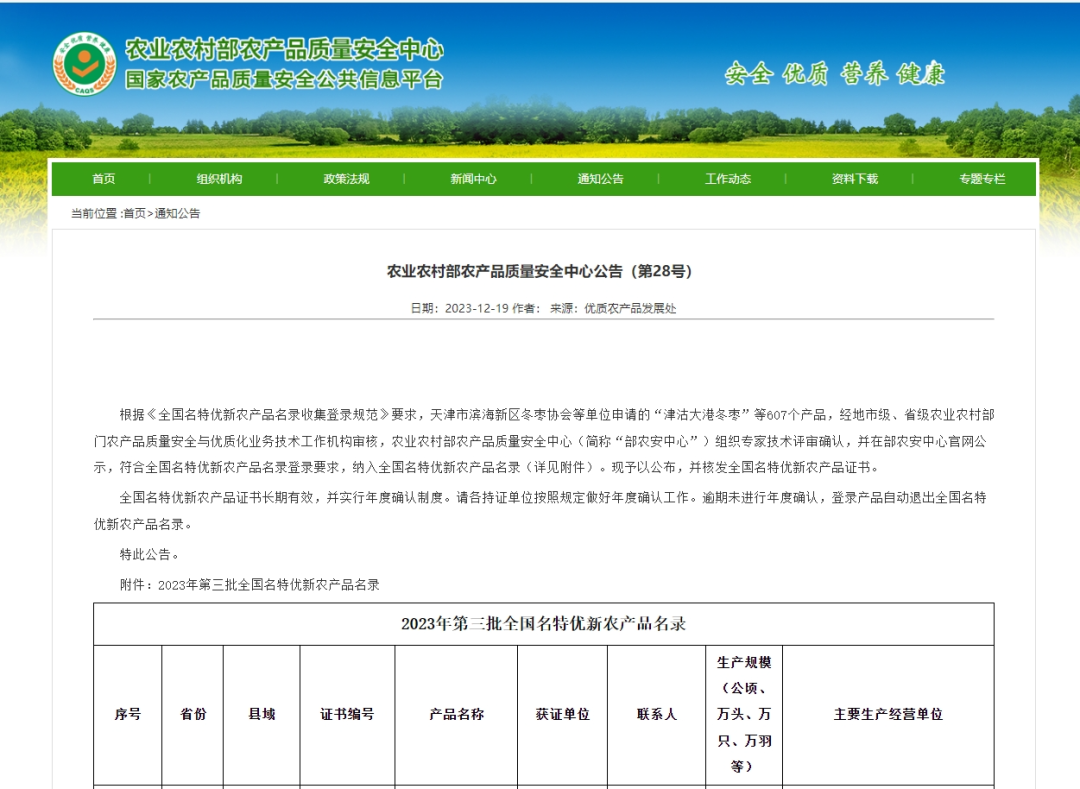This screenshot has width=1080, height=789.
Task: Click the date 2023-12-19 text
Action: point(477,308)
